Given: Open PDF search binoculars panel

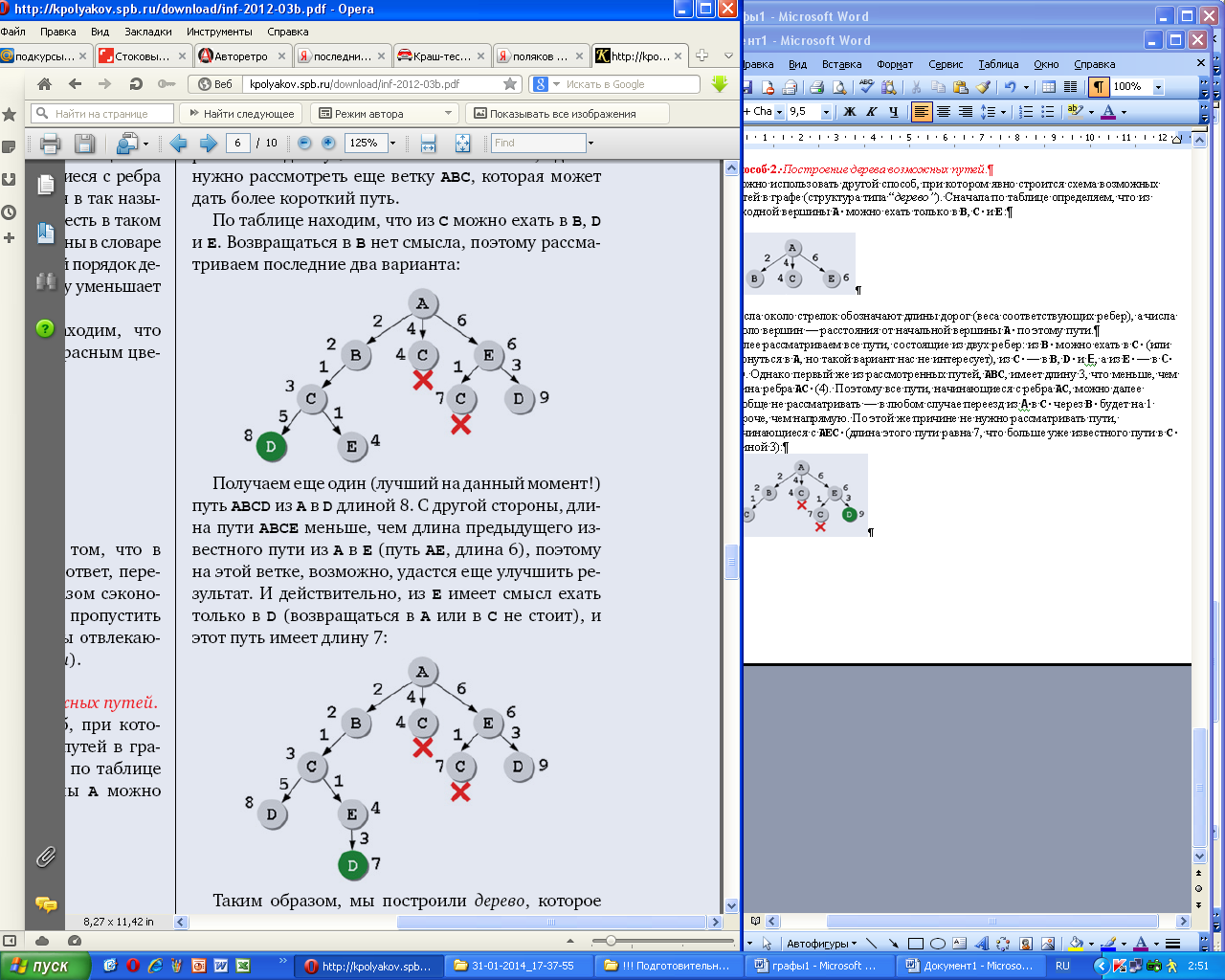Looking at the screenshot, I should click(x=45, y=281).
